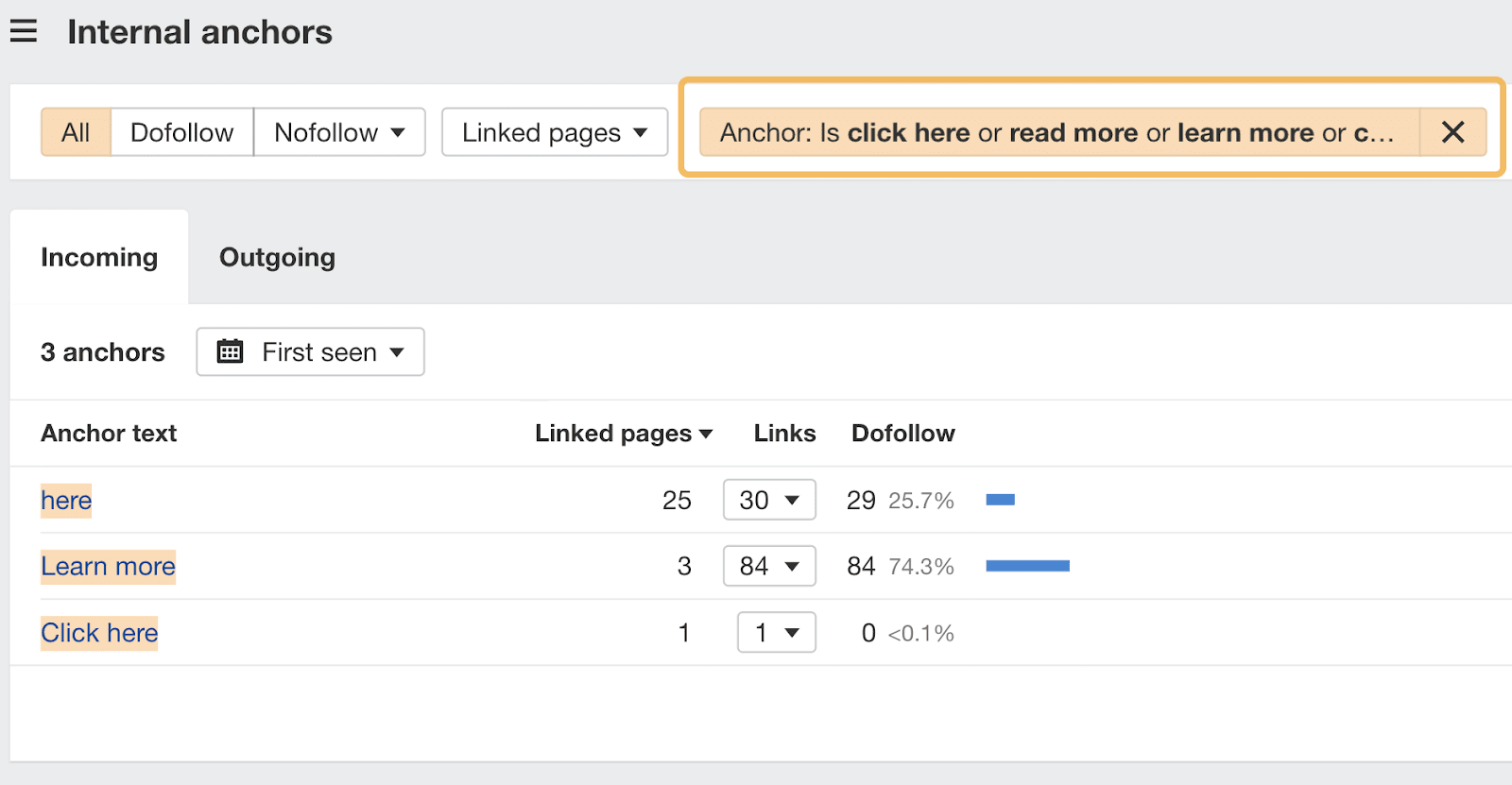Switch filtering to Dofollow links only
Screen dimensions: 1512x785
pyautogui.click(x=181, y=132)
